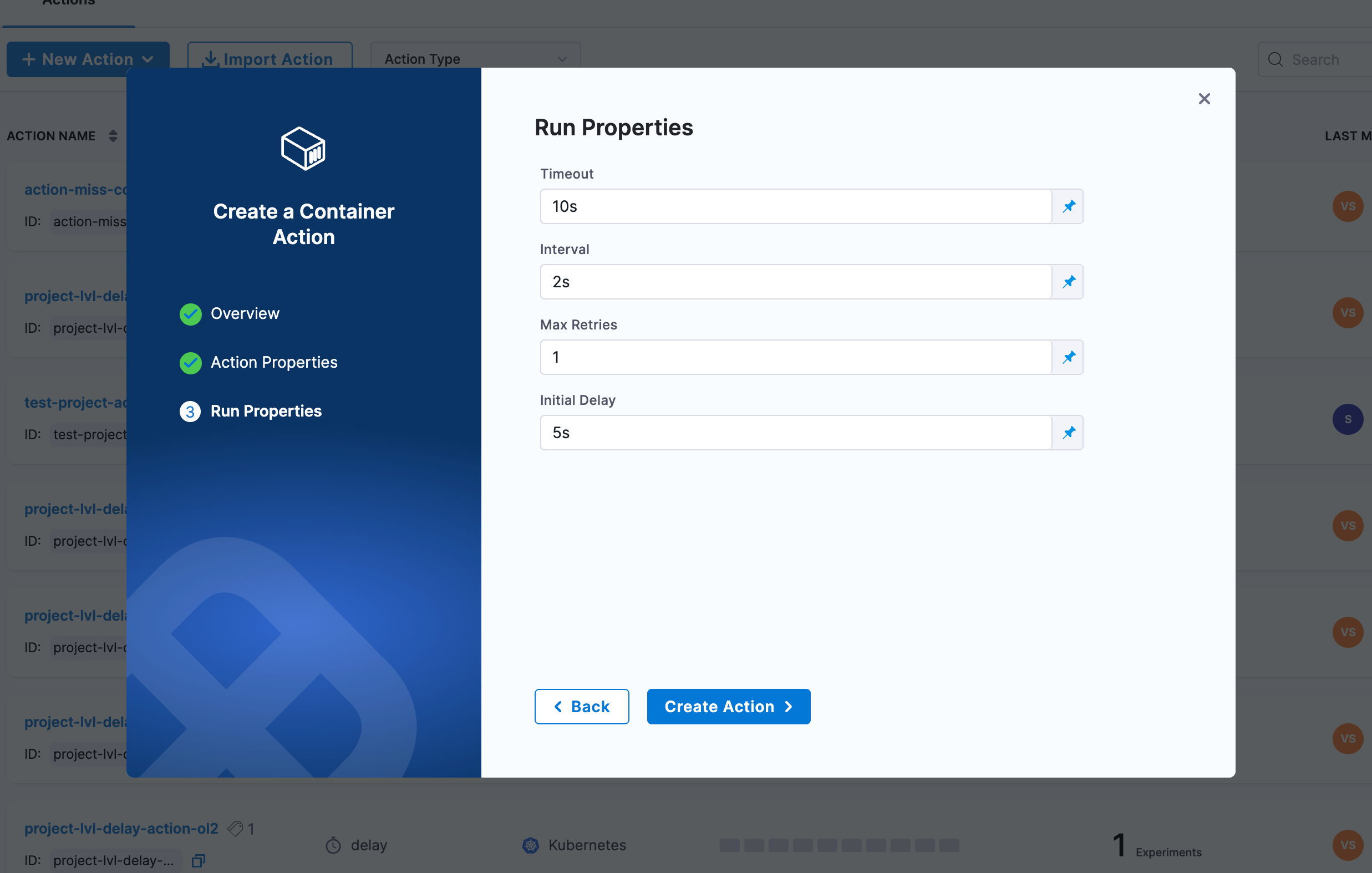Click the green checkmark beside Overview step
Screen dimensions: 1372x873
190,314
